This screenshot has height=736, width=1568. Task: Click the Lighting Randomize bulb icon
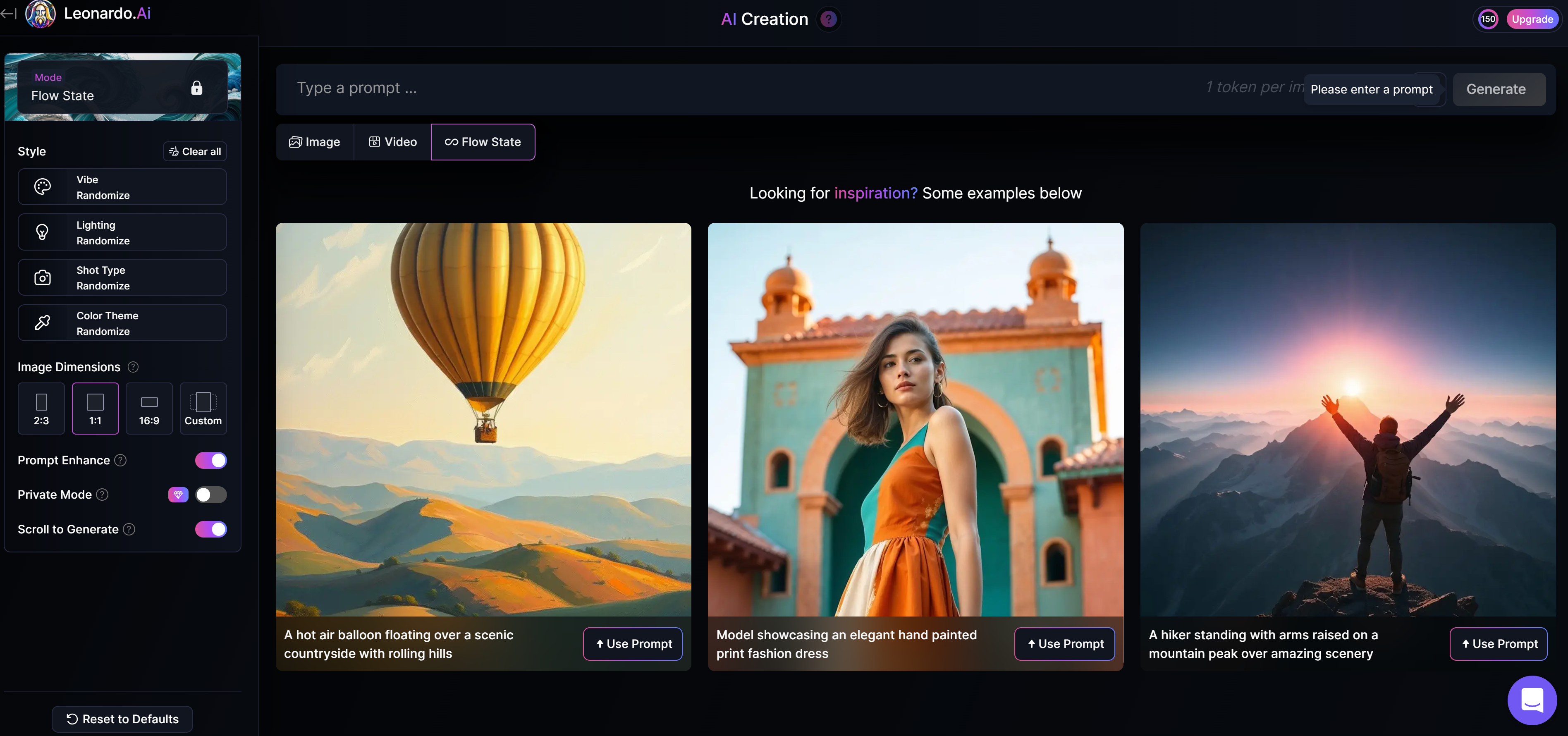[42, 232]
